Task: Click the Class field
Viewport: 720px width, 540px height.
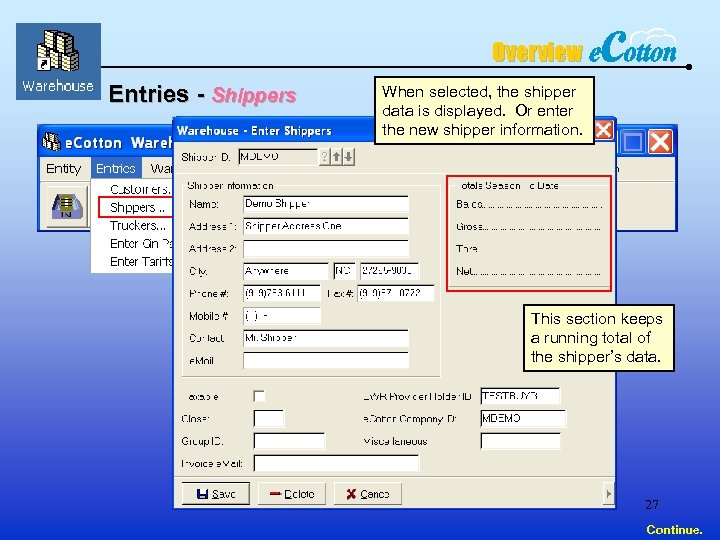Action: (269, 419)
